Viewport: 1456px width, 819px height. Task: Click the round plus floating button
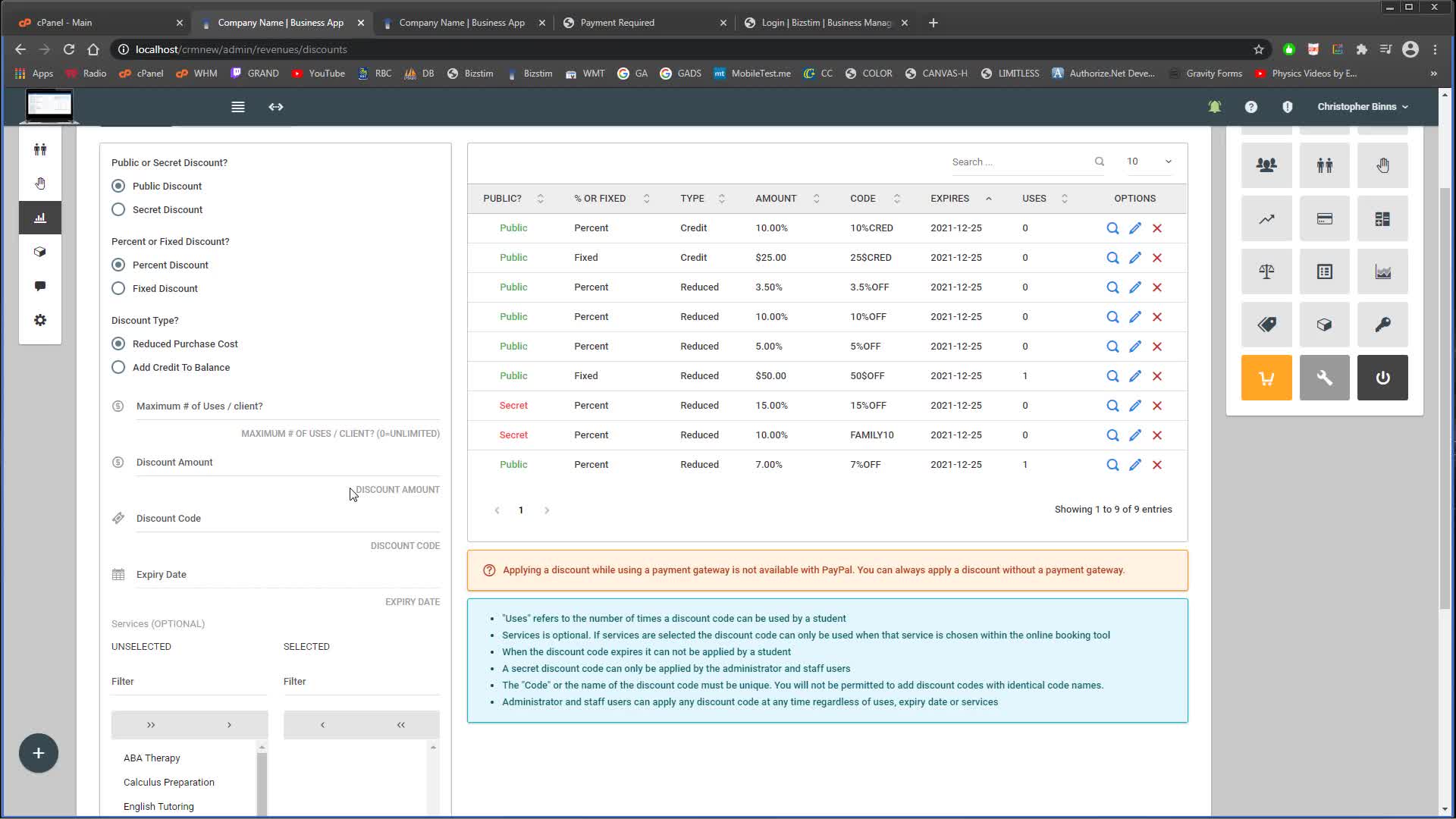39,753
